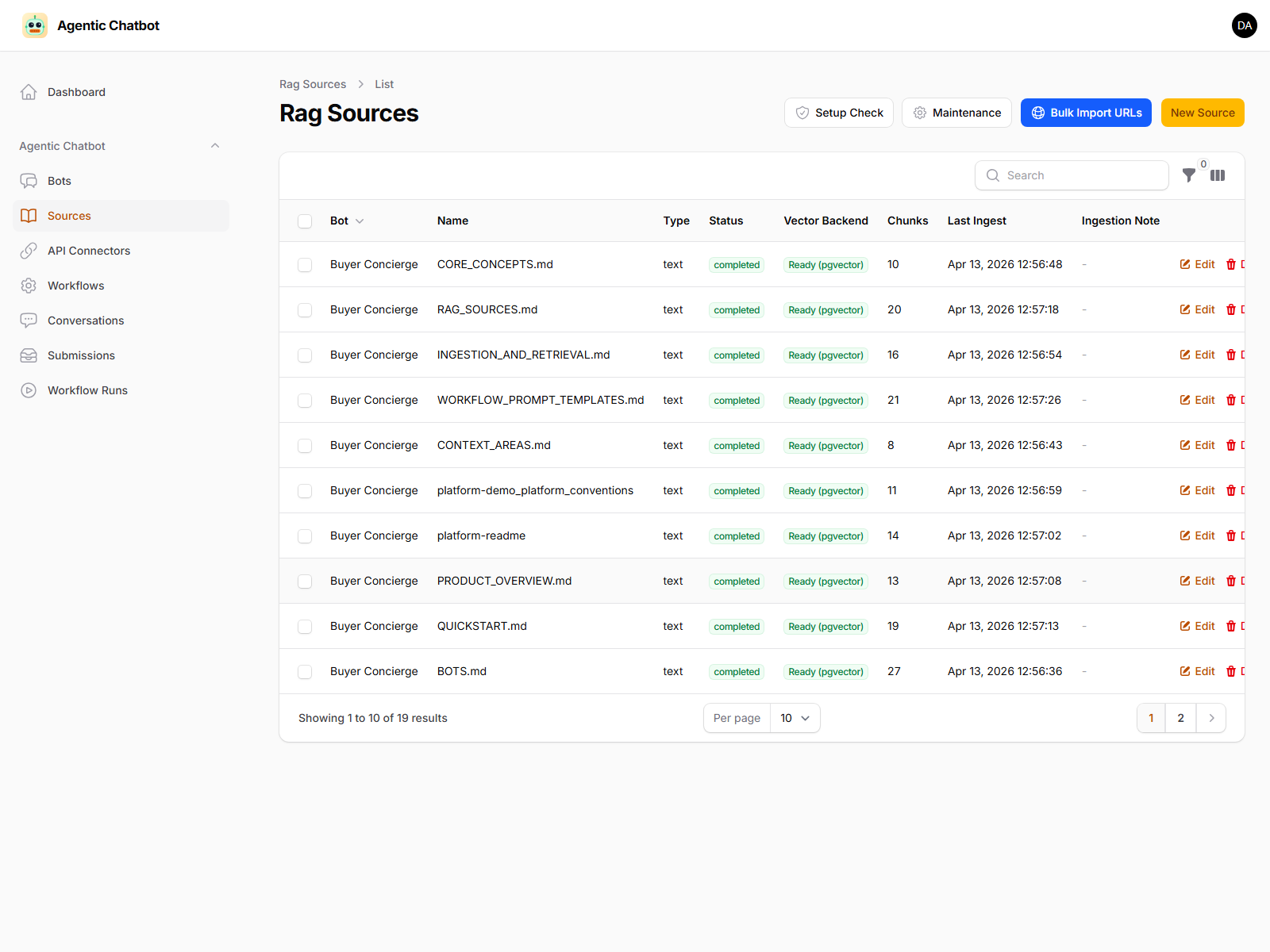The width and height of the screenshot is (1270, 952).
Task: Delete BOTS.md via trash icon
Action: [x=1231, y=671]
